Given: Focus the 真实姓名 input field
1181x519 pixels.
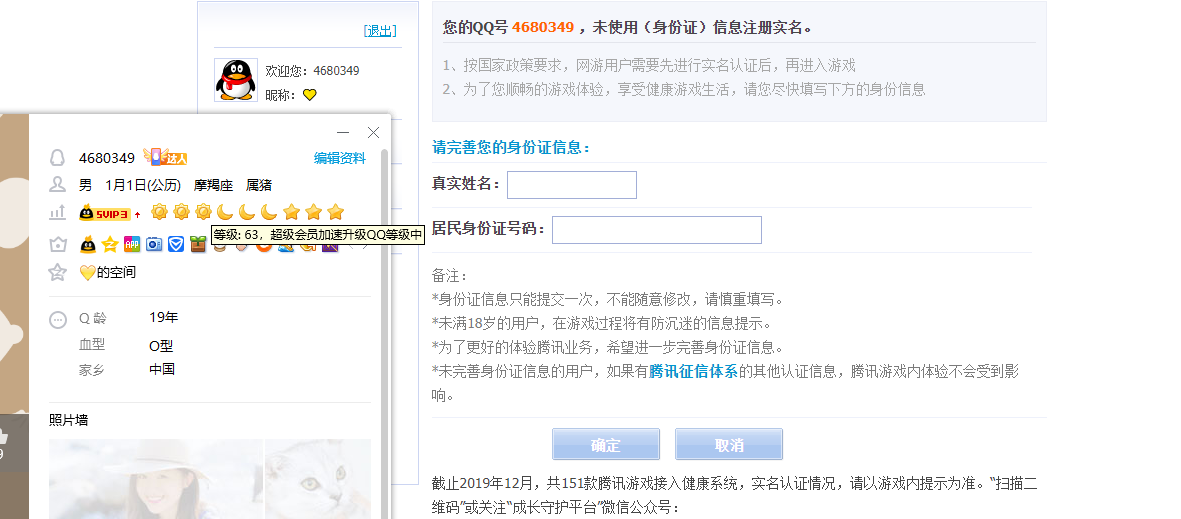Looking at the screenshot, I should pos(572,185).
